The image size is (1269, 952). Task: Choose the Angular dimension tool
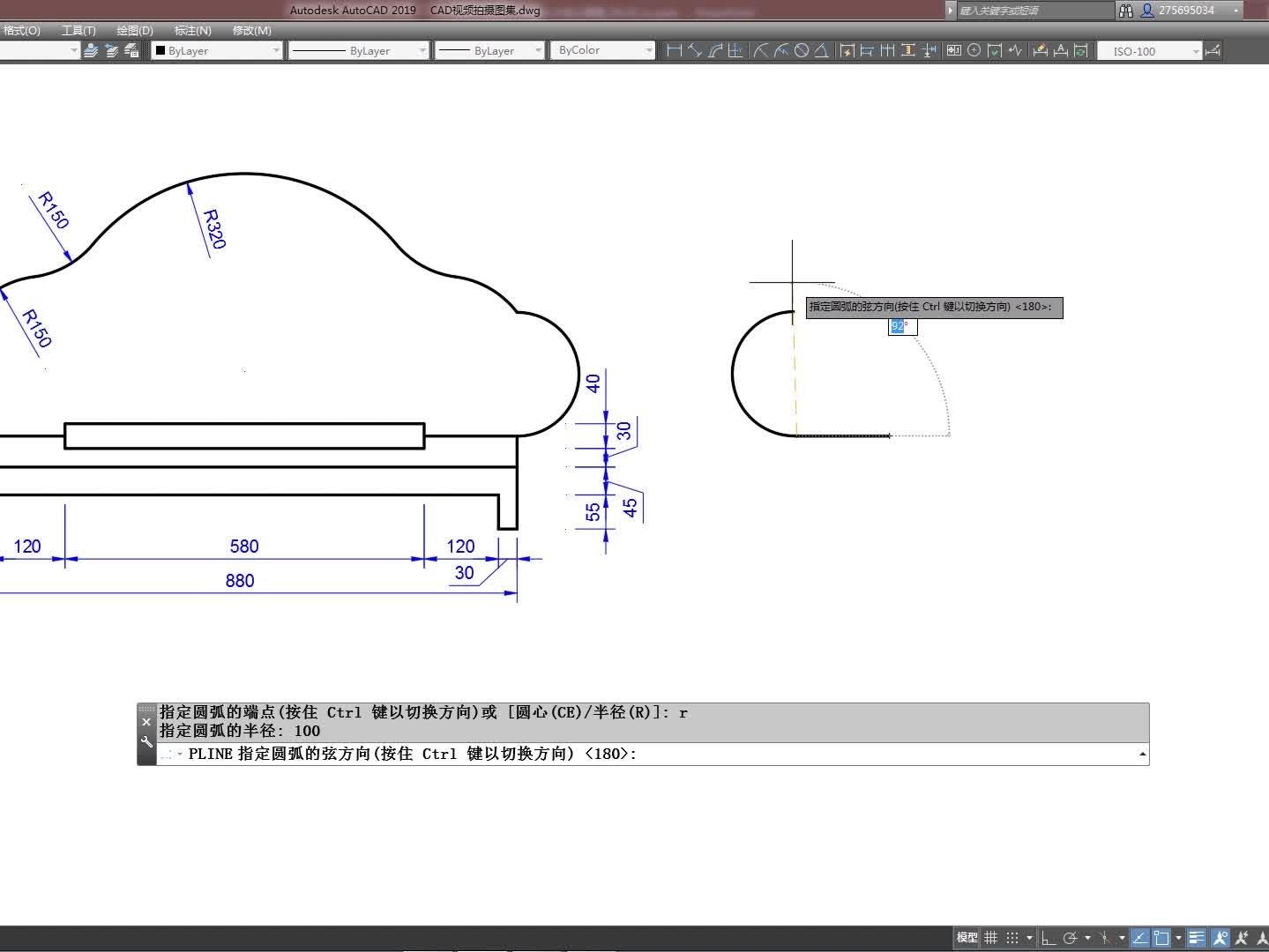[821, 50]
